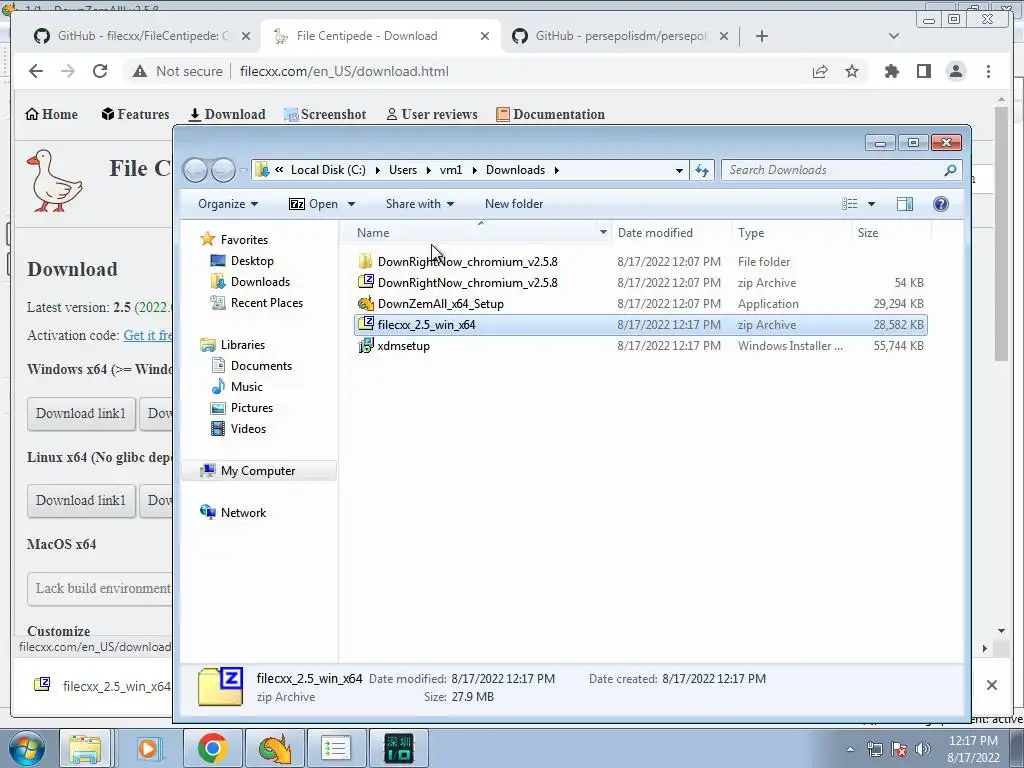Expand the address bar history dropdown
Image resolution: width=1024 pixels, height=768 pixels.
[x=679, y=170]
